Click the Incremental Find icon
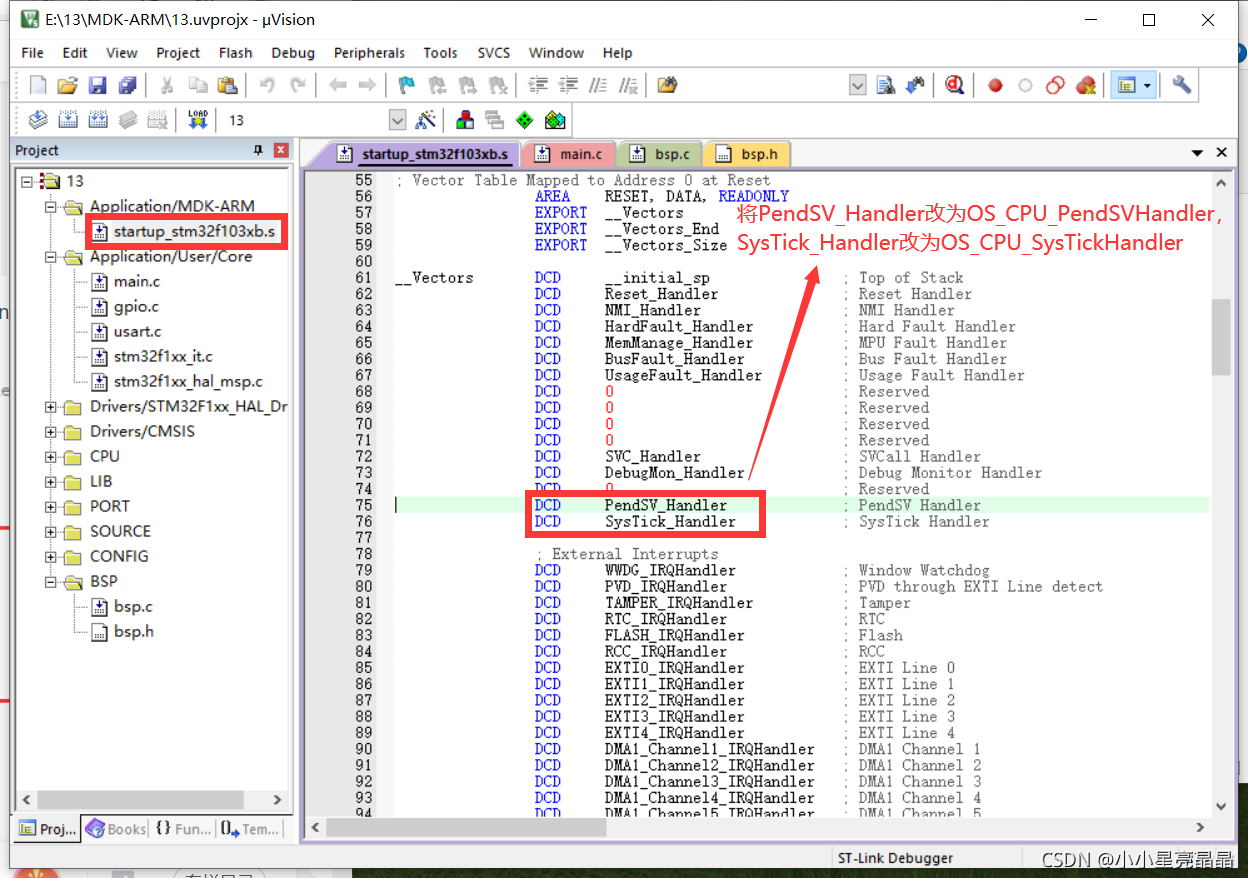The width and height of the screenshot is (1248, 878). point(914,85)
